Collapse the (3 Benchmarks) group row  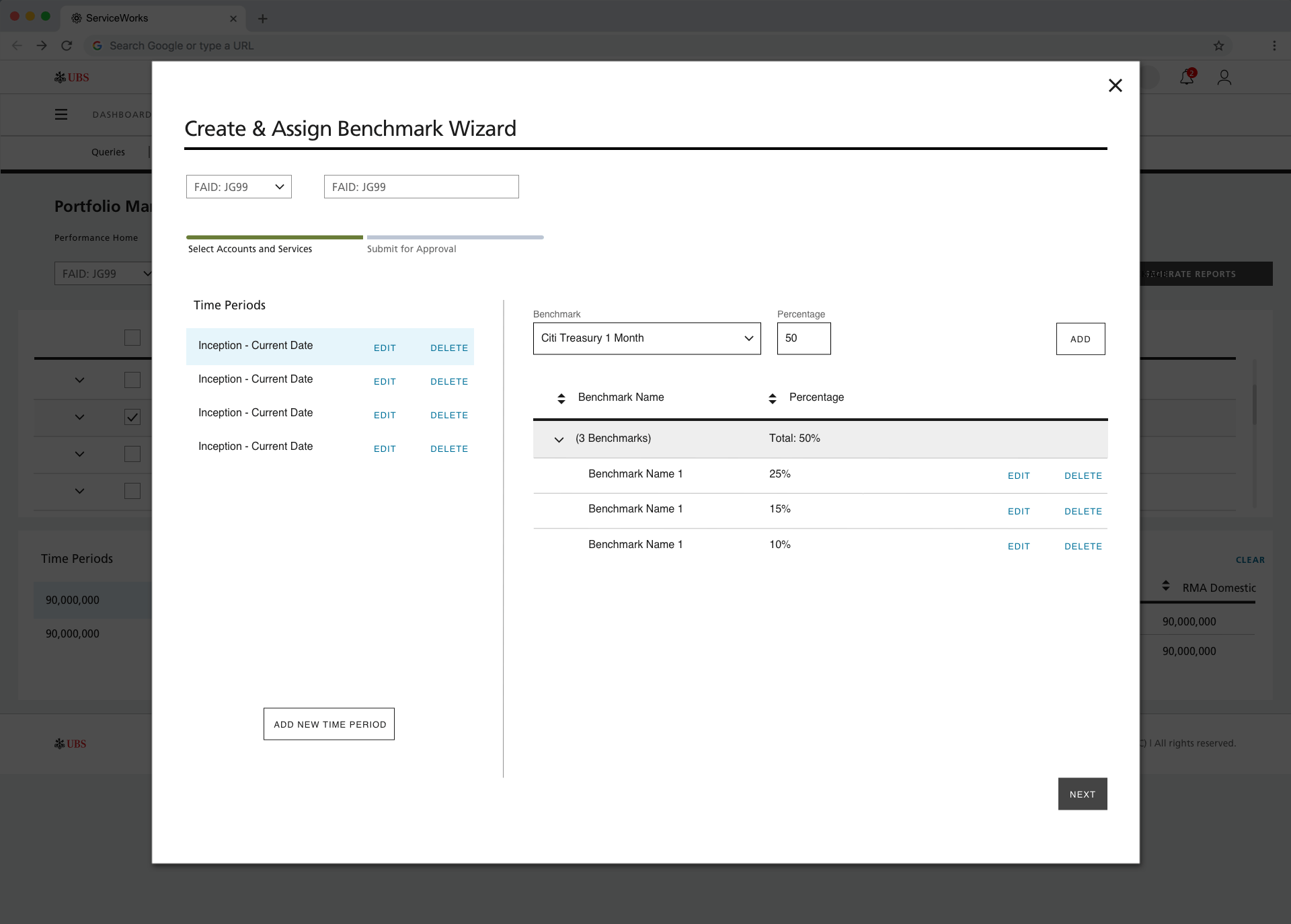pos(559,439)
